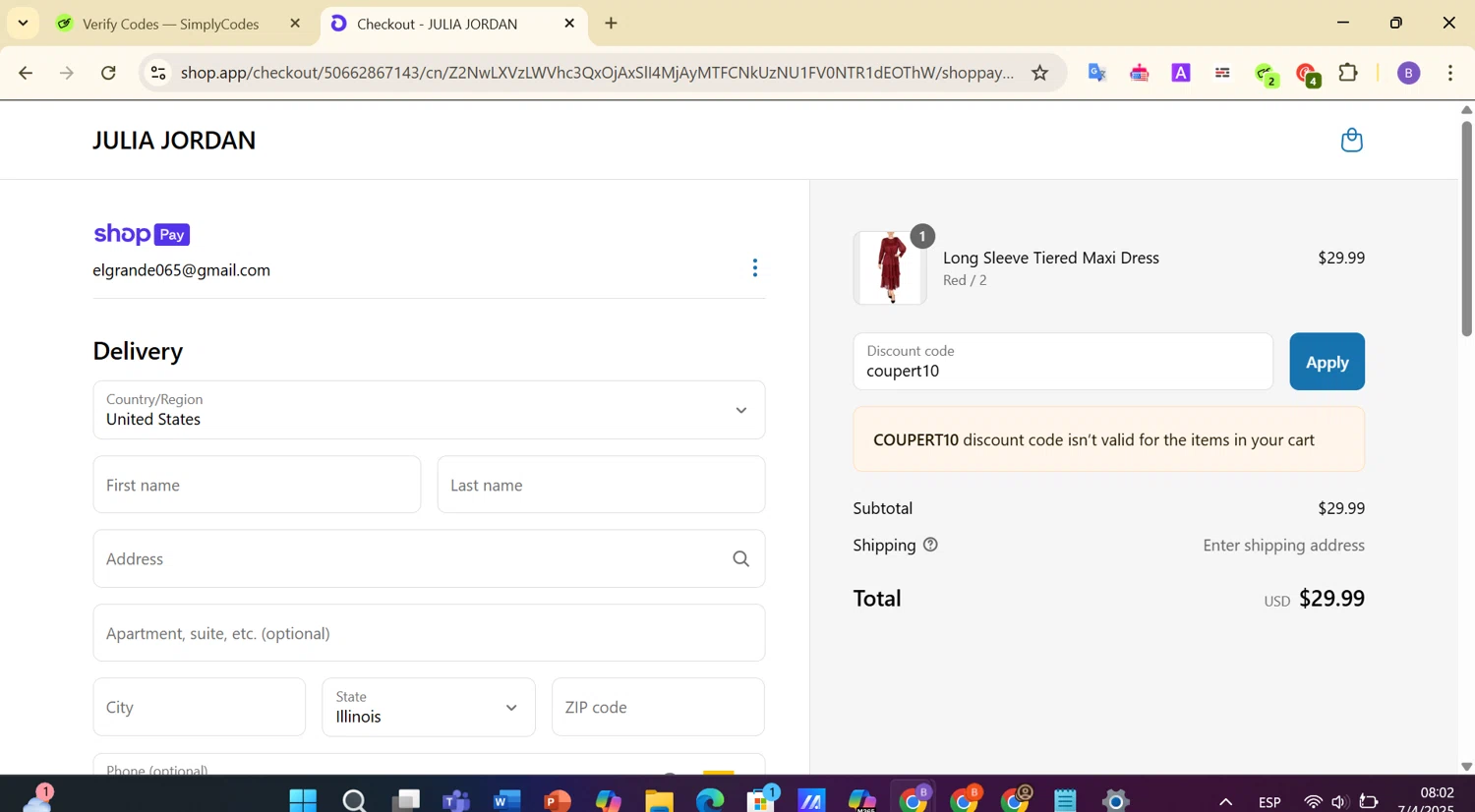Viewport: 1475px width, 812px height.
Task: Open the red extension with badge 4
Action: [1307, 74]
